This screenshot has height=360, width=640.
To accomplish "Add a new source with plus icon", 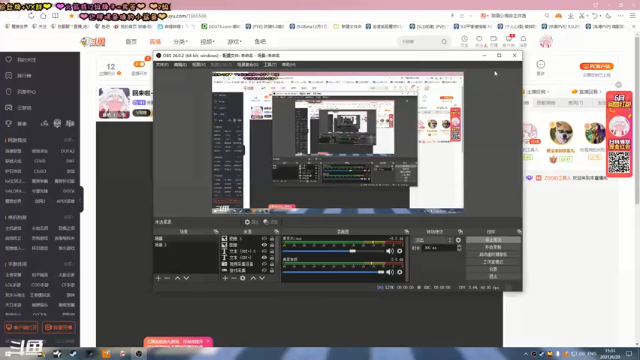I will 225,278.
